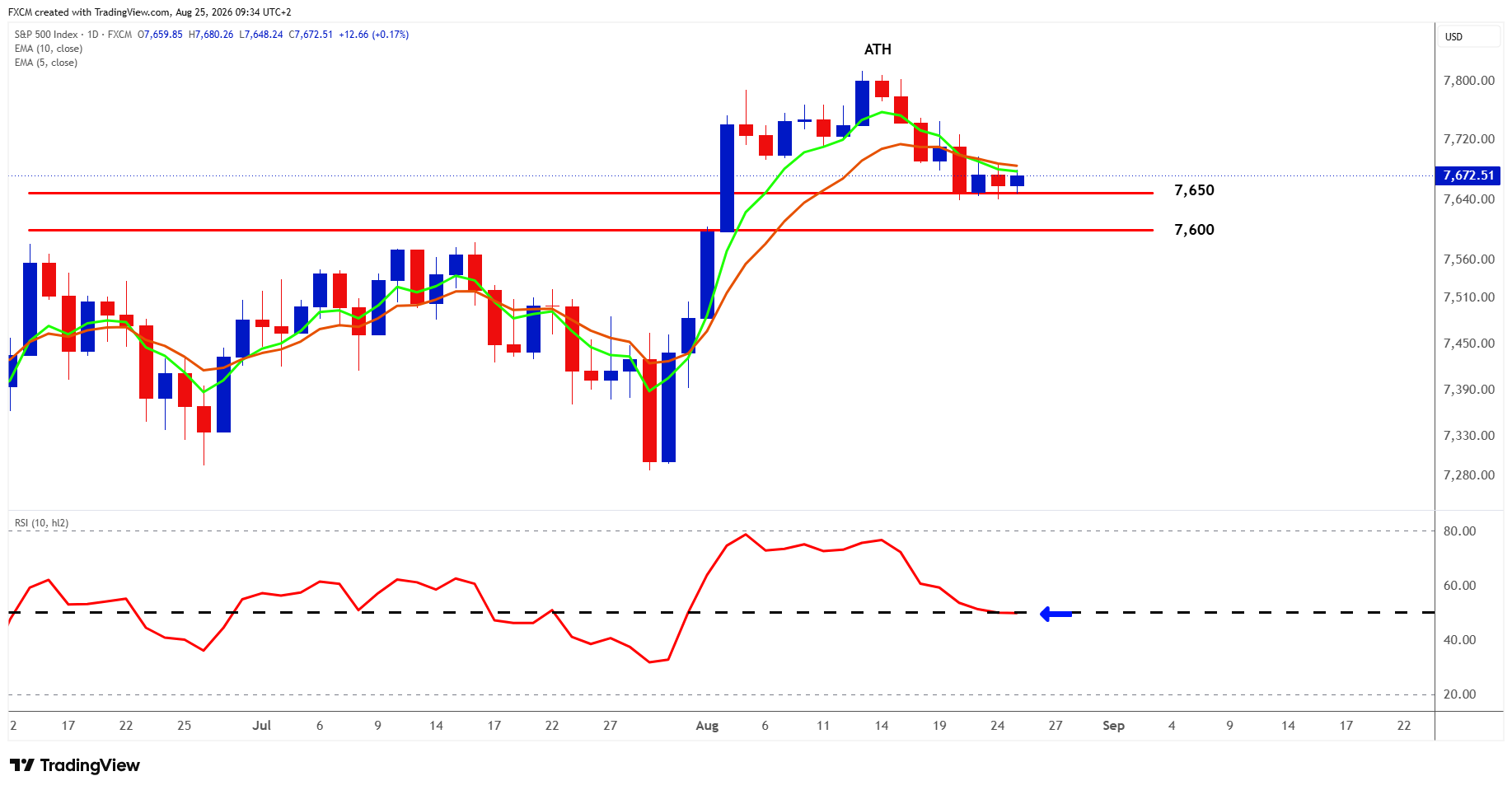Click the current price tag 7,672.51

click(1468, 175)
